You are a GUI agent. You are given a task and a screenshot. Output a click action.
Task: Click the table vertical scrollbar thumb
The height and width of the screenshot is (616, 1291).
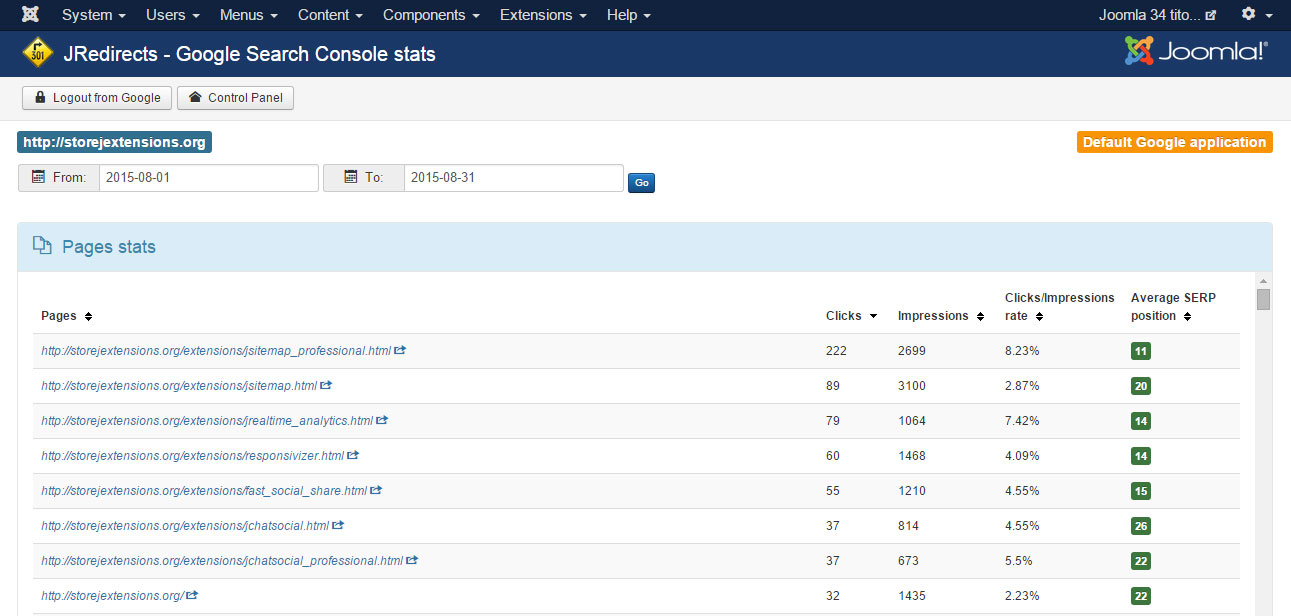[1263, 300]
